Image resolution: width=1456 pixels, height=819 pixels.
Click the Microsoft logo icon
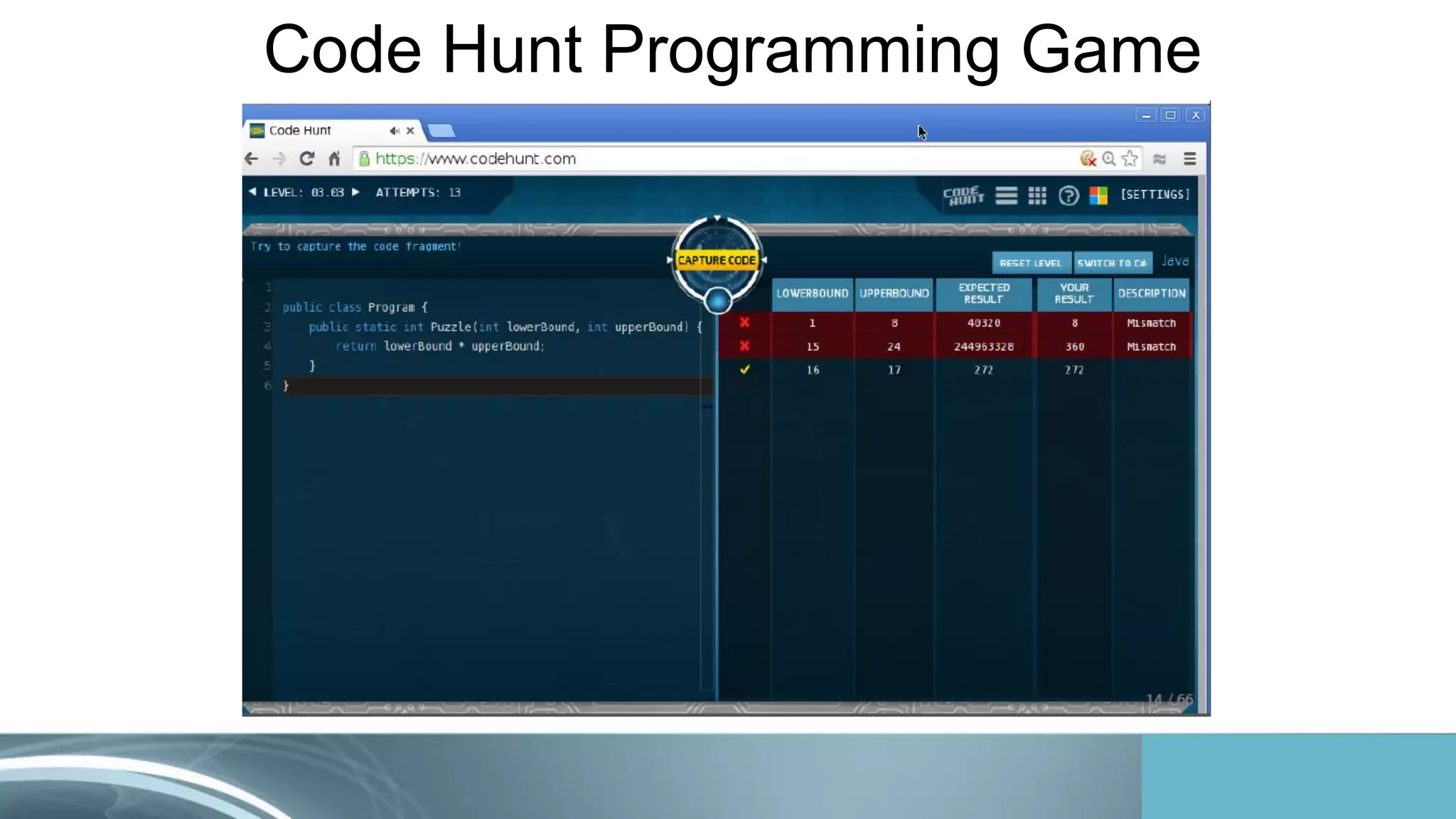coord(1098,196)
